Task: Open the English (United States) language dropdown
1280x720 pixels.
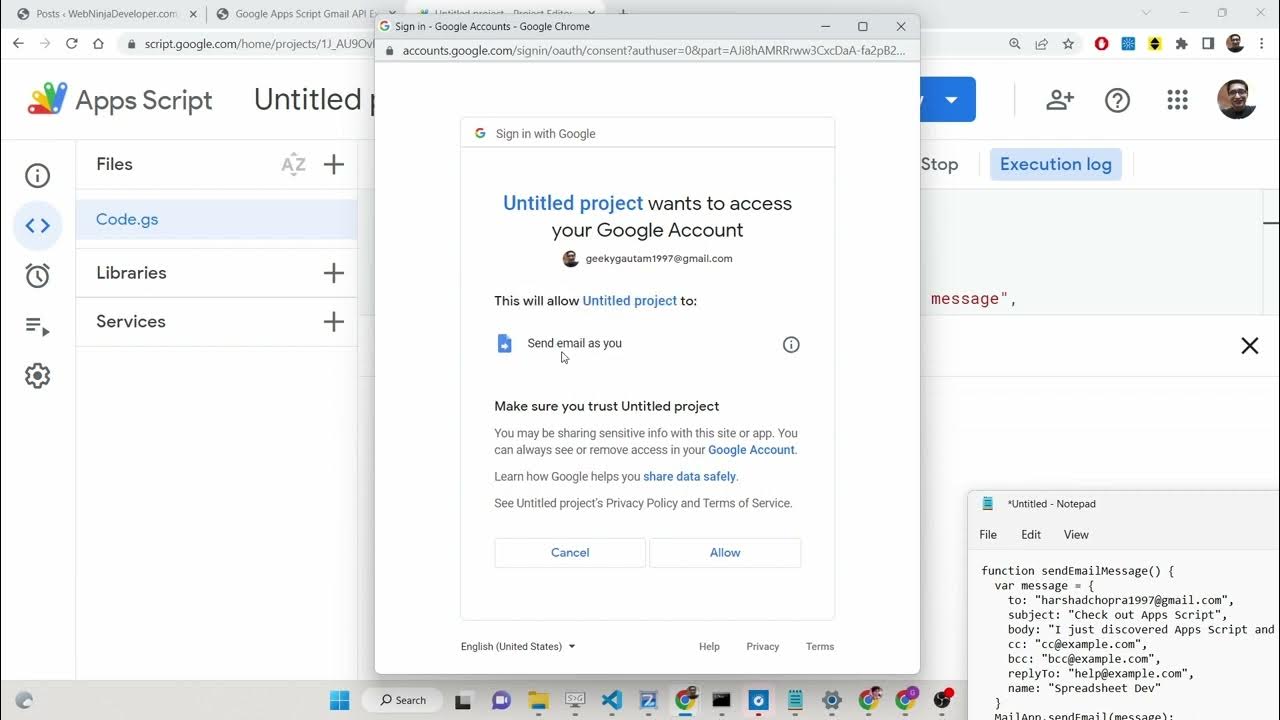Action: click(518, 647)
